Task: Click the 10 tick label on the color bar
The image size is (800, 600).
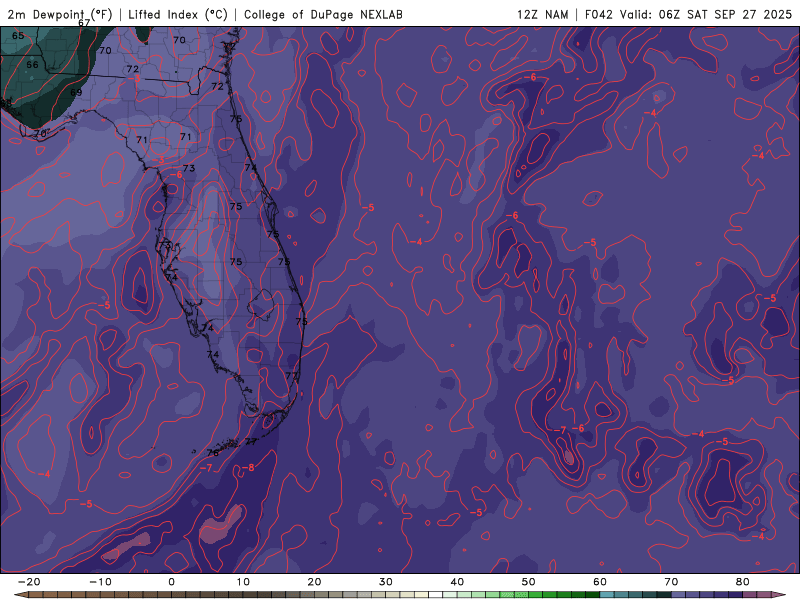Action: [243, 582]
